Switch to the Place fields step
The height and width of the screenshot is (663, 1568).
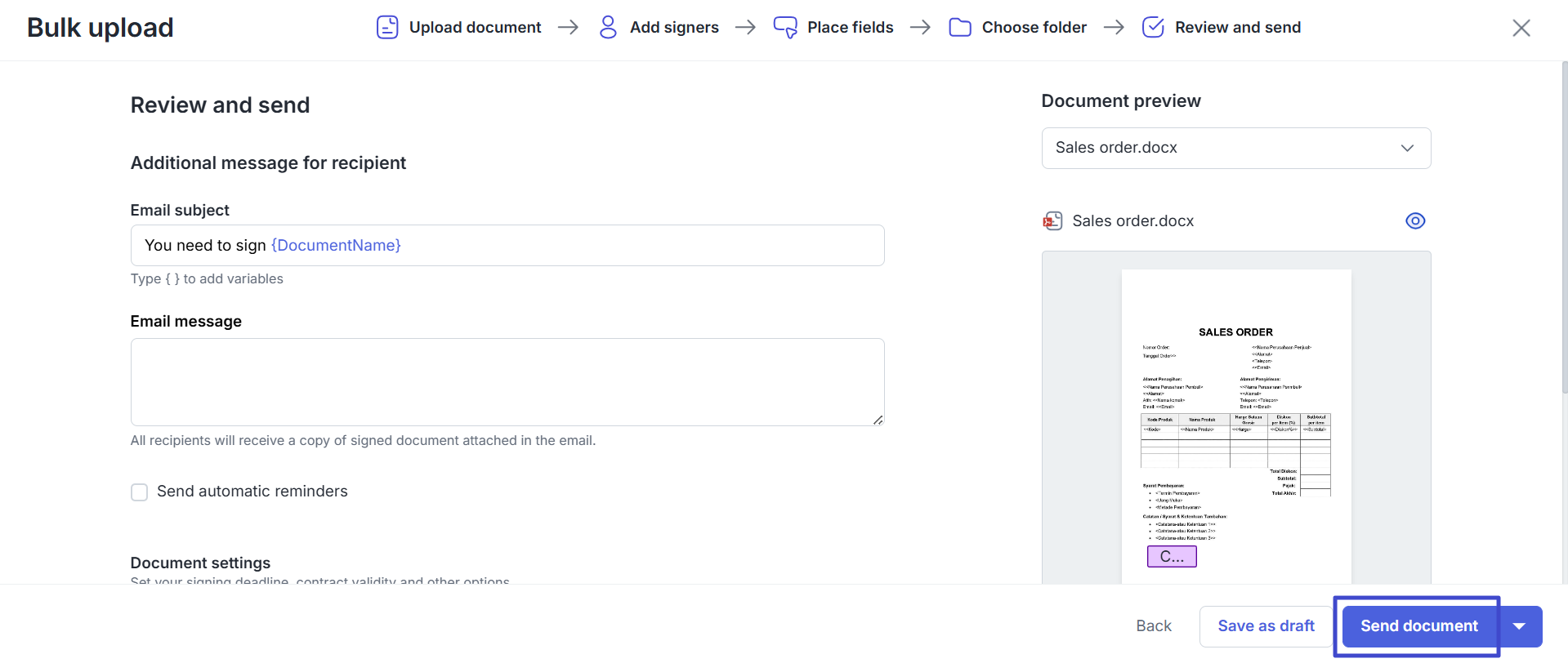point(850,27)
